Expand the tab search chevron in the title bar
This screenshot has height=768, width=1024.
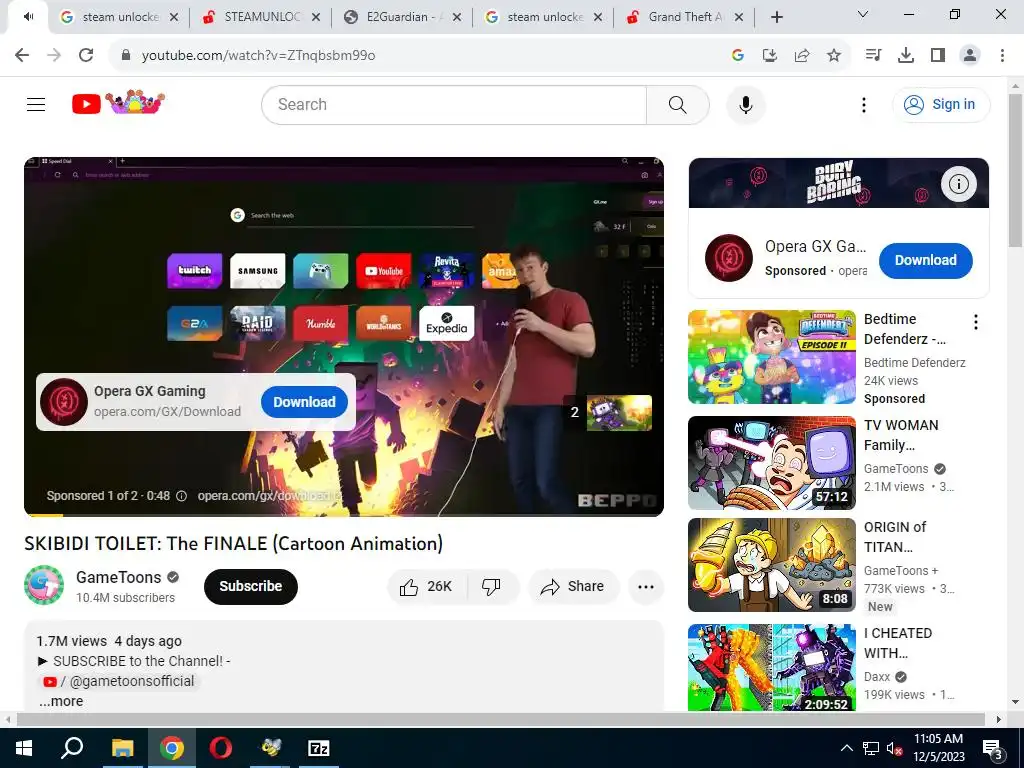[x=863, y=14]
